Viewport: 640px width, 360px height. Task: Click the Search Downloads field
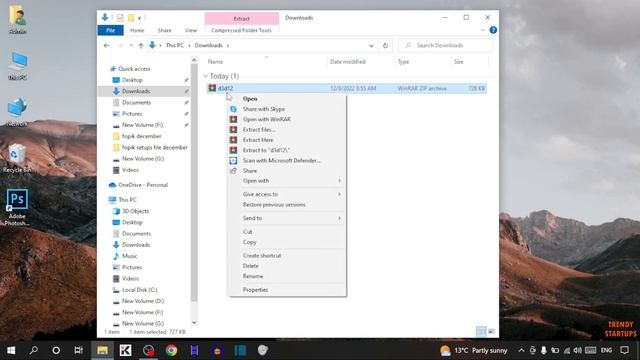[x=446, y=45]
